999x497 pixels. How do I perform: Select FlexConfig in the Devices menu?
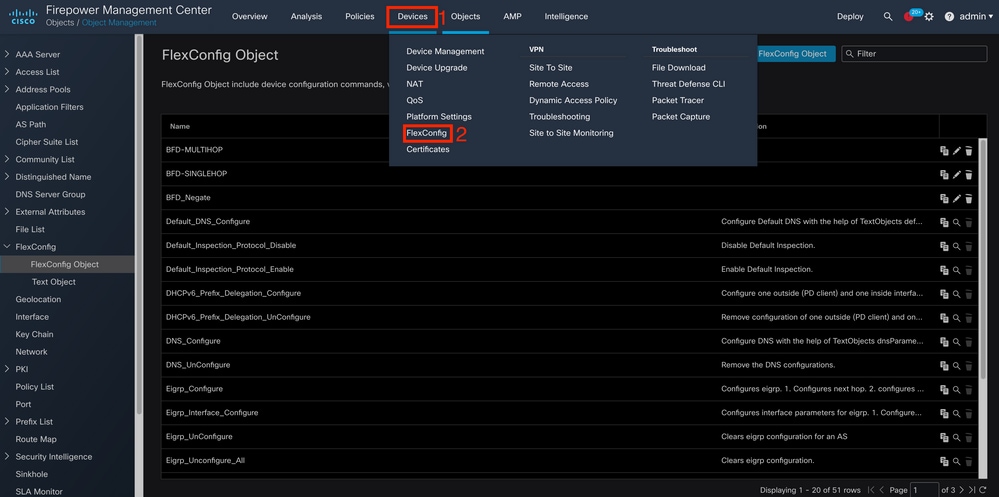(x=426, y=133)
